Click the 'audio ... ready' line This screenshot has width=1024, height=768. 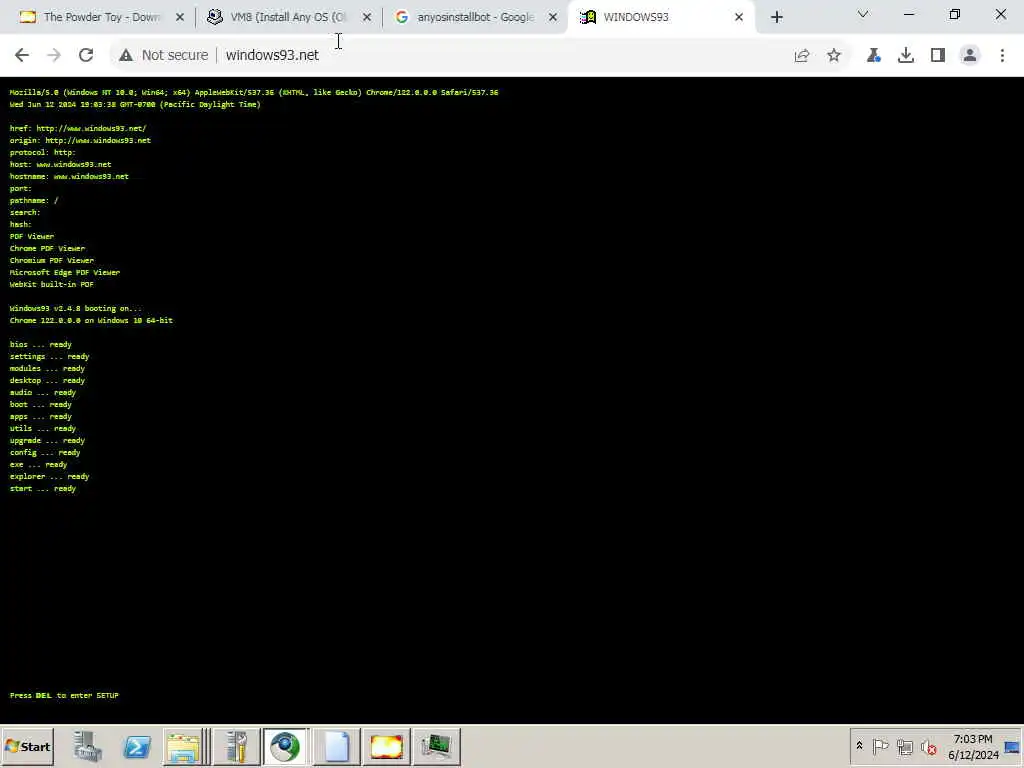[42, 392]
